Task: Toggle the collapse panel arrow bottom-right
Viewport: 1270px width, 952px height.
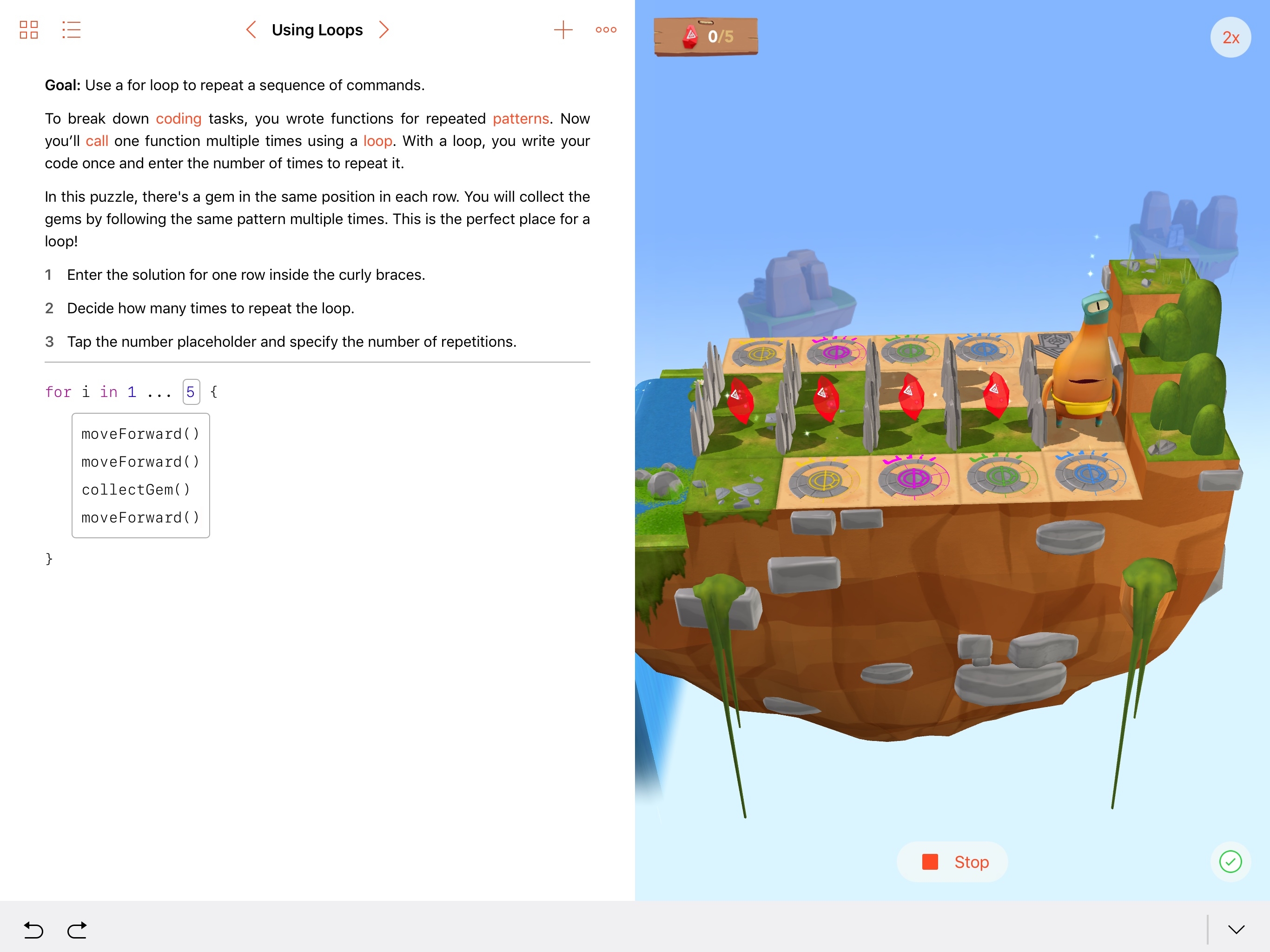Action: click(x=1237, y=929)
